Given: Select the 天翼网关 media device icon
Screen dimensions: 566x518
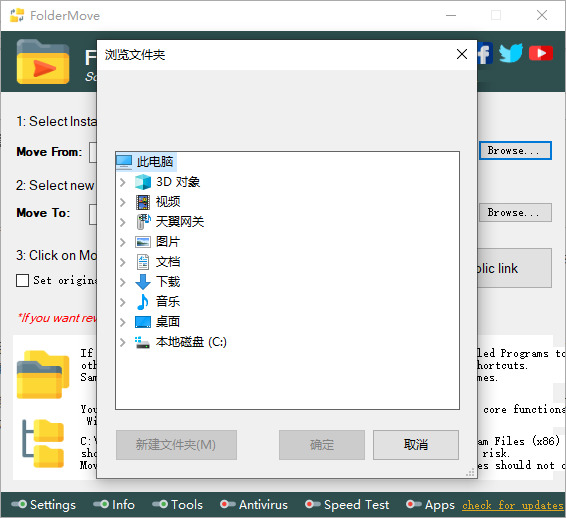Looking at the screenshot, I should coord(143,222).
